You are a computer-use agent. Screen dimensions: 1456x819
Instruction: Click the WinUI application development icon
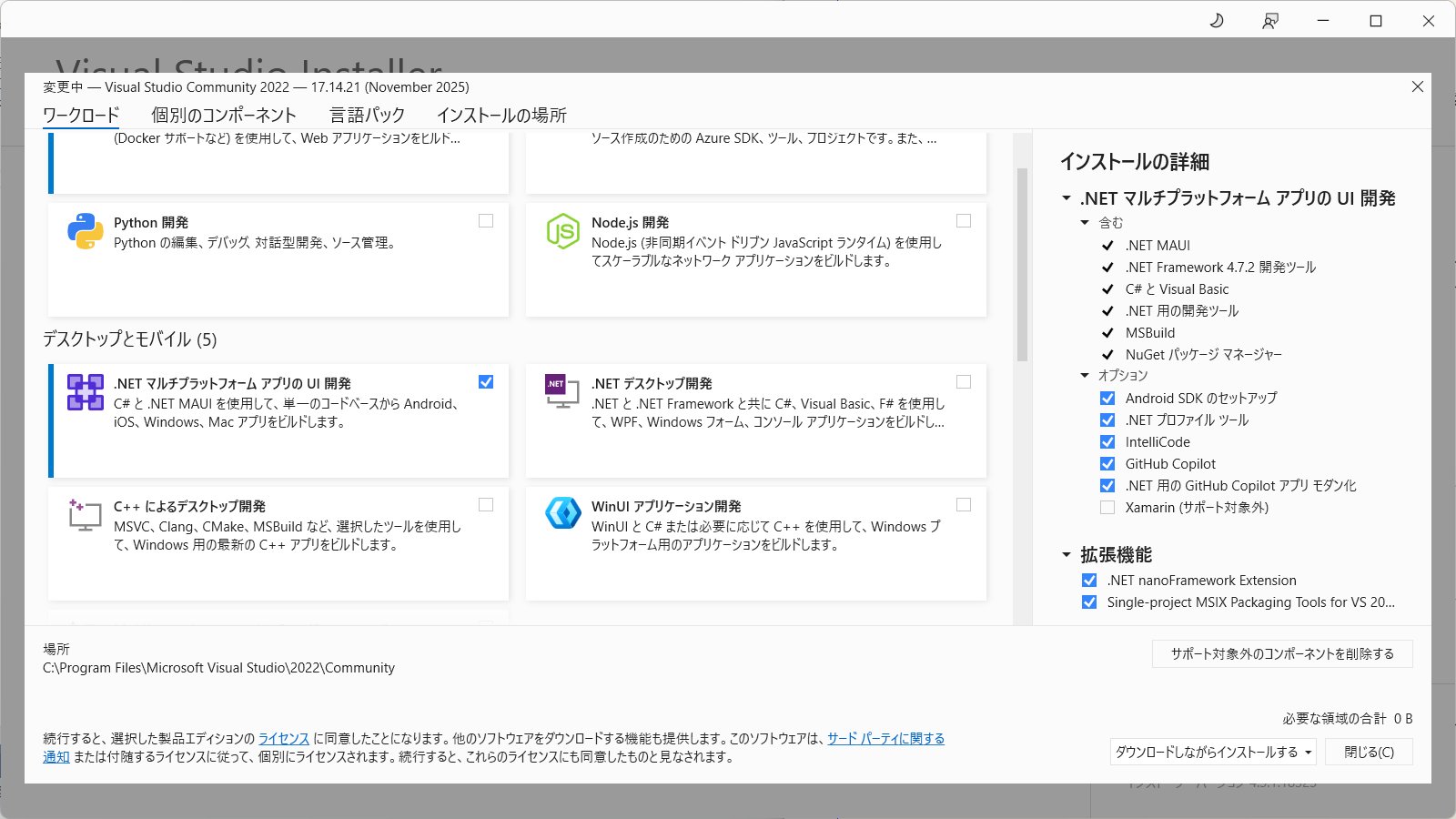[562, 513]
